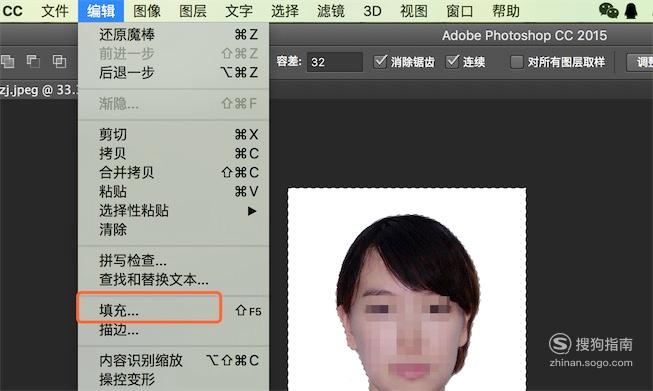
Task: Open the 窗口 menu
Action: (460, 11)
